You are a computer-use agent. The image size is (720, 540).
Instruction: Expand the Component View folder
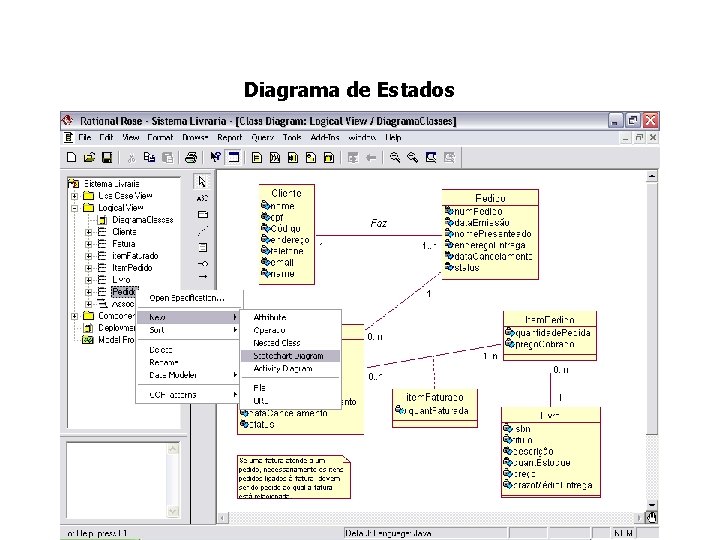coord(74,316)
